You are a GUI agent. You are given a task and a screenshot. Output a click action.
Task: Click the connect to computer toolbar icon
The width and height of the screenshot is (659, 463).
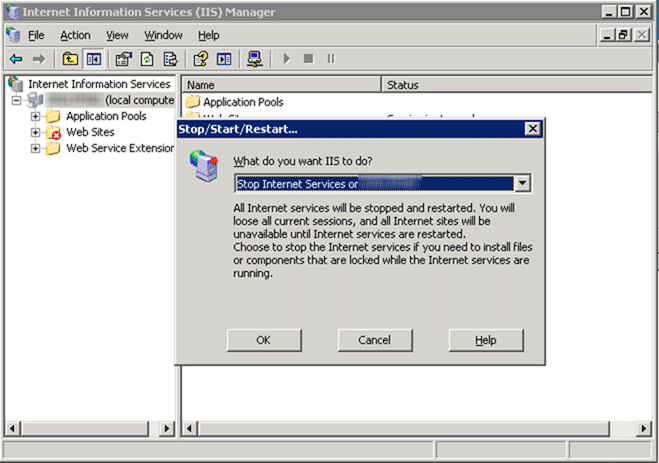point(255,59)
